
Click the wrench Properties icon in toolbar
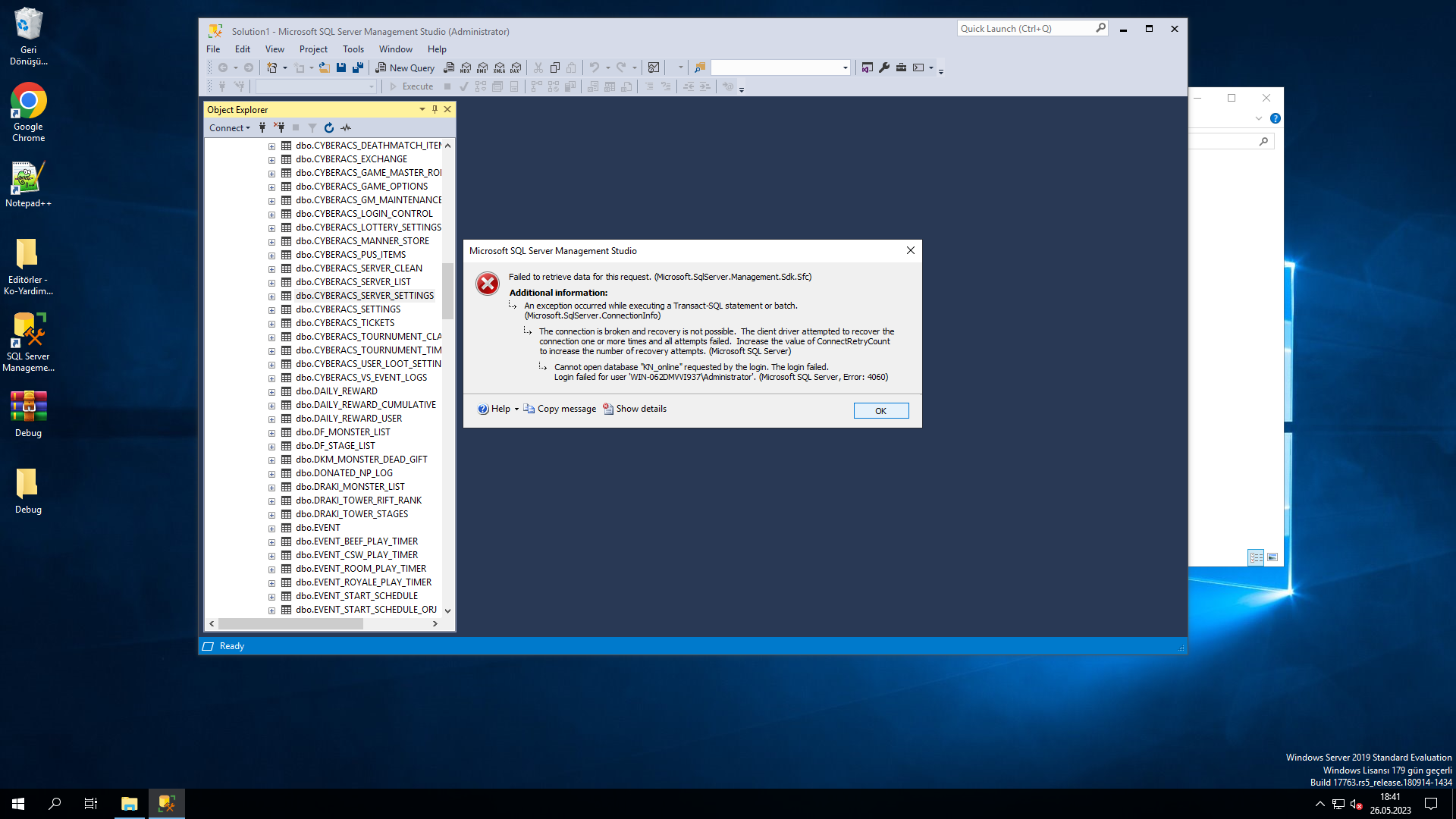(x=884, y=67)
